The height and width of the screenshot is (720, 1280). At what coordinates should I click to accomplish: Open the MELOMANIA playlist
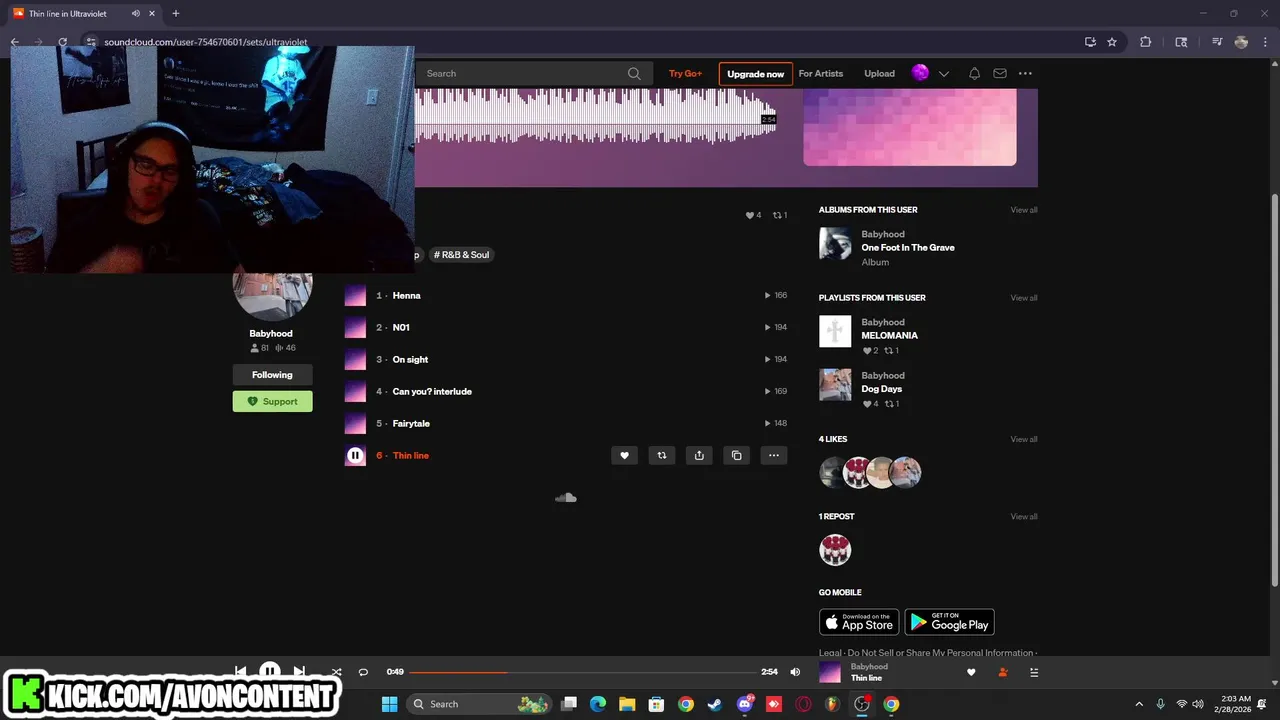(x=889, y=336)
